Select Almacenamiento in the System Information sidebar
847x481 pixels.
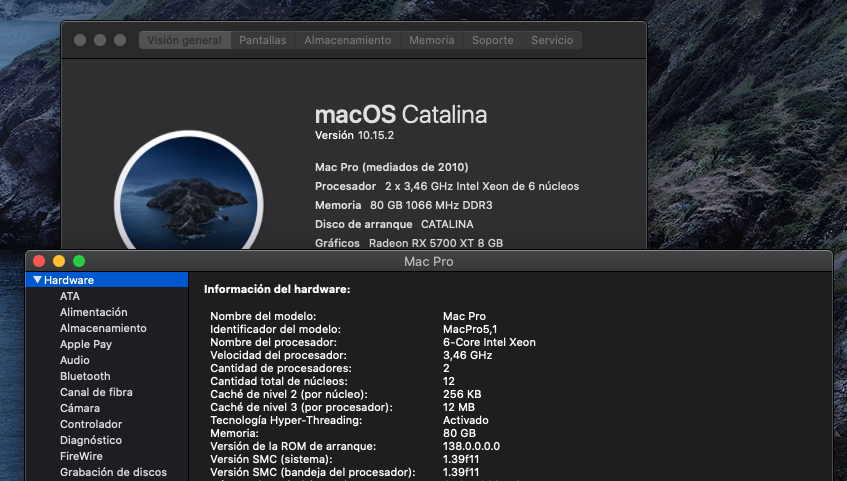coord(103,328)
